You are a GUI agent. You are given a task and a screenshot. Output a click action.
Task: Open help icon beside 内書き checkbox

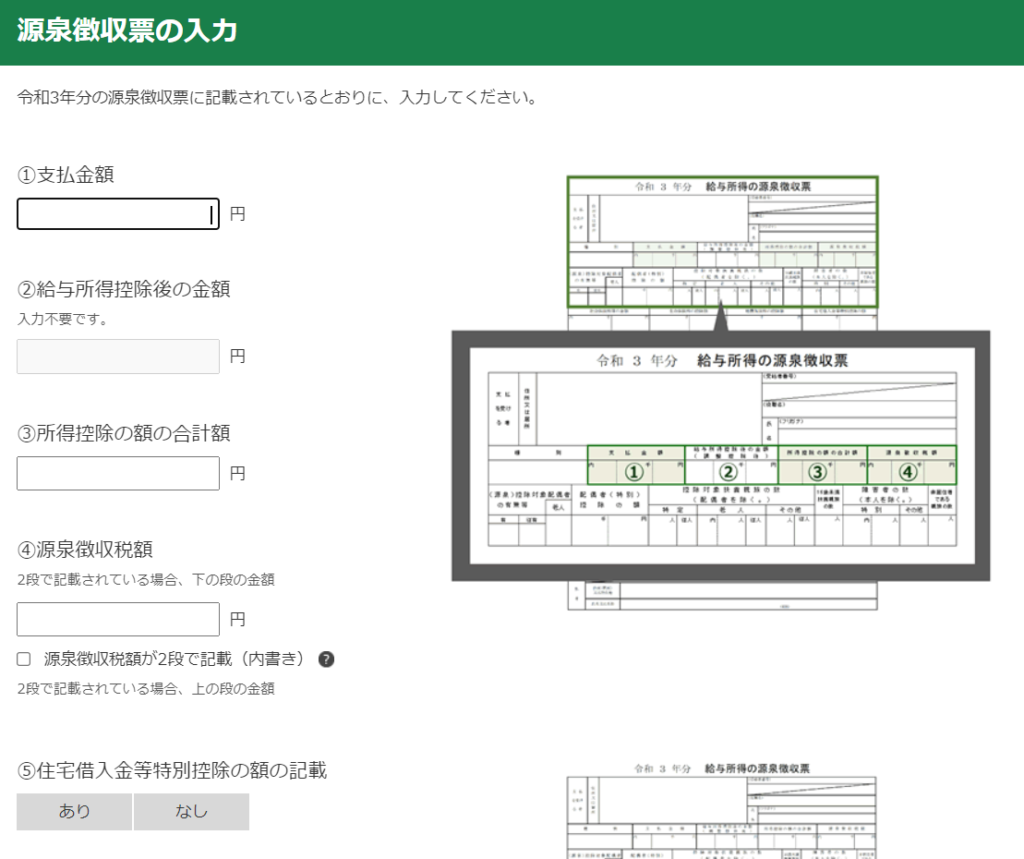[326, 660]
